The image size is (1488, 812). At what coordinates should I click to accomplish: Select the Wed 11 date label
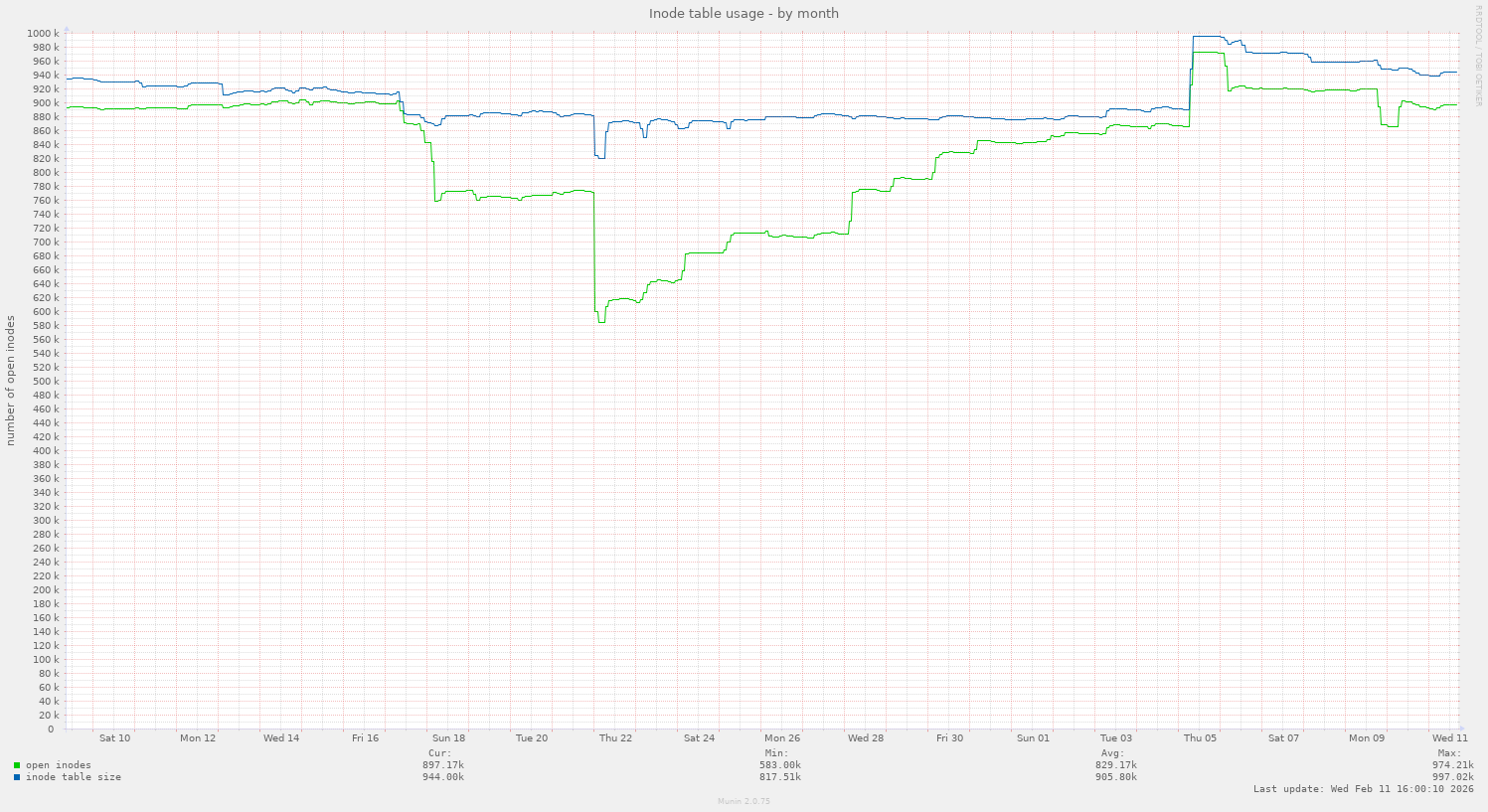(x=1450, y=738)
